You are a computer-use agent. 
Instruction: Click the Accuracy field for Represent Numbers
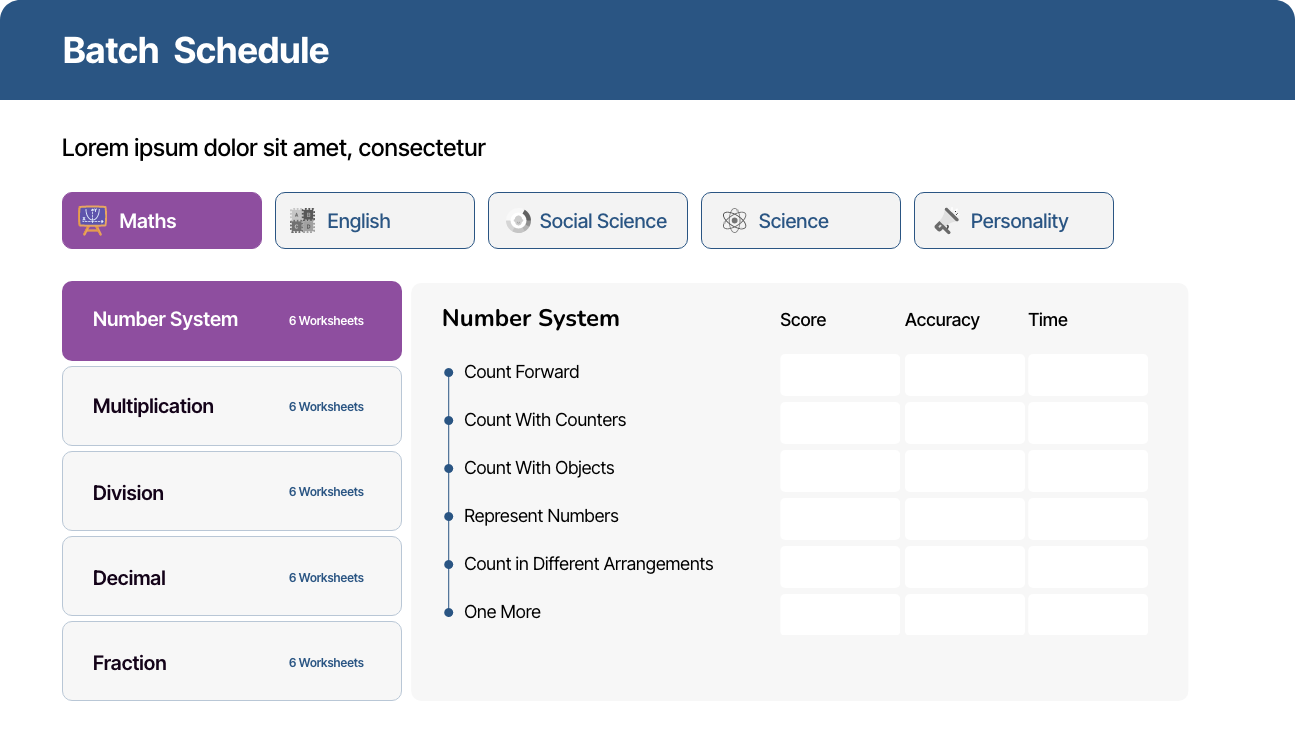coord(964,519)
